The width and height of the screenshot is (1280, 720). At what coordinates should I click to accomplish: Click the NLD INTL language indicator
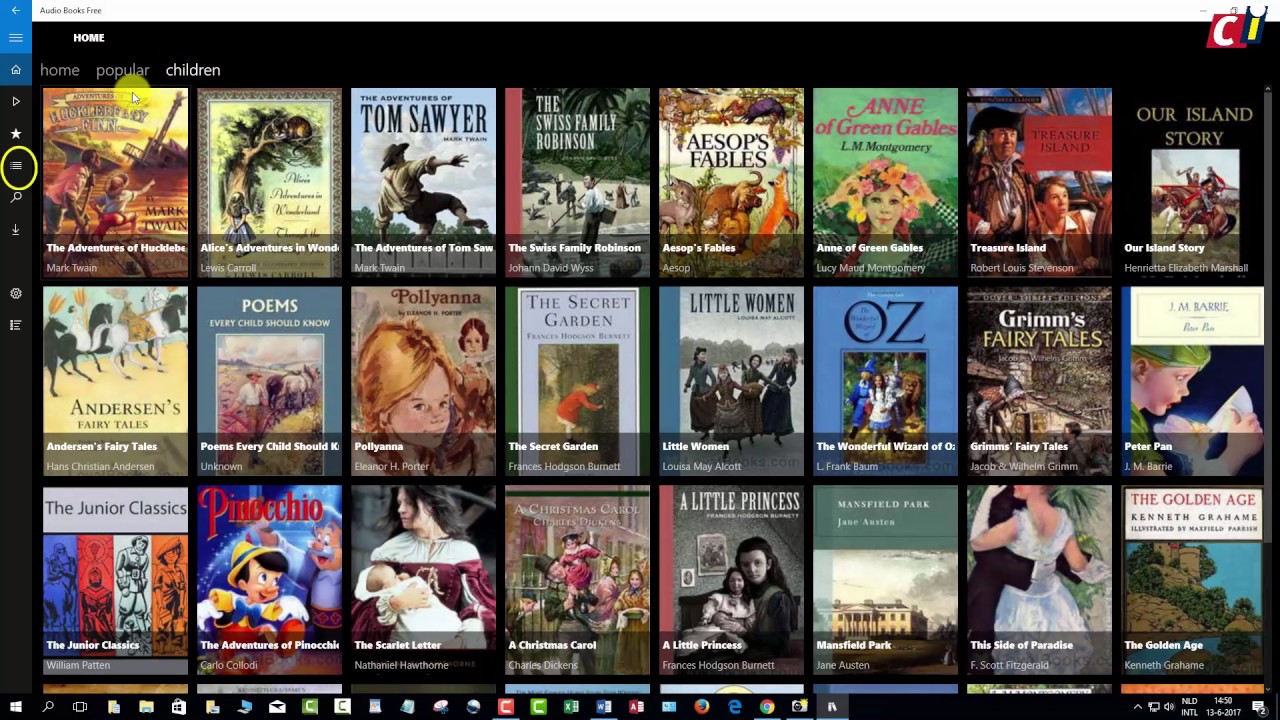pos(1190,707)
